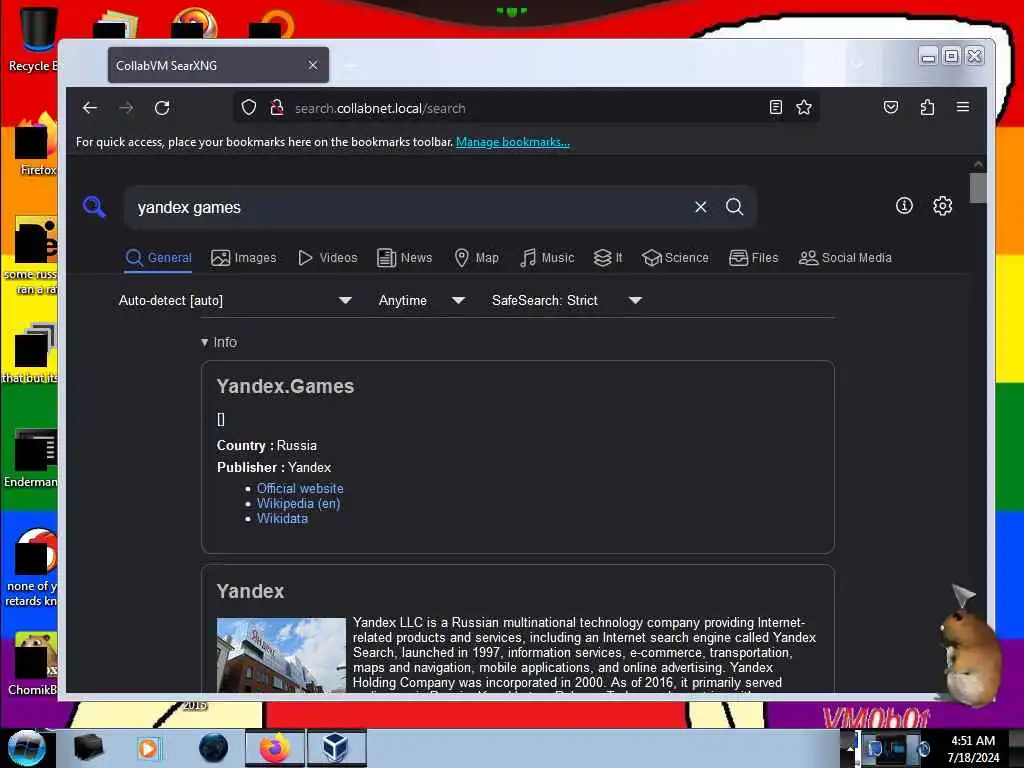Open the Windows Start orb

point(26,748)
